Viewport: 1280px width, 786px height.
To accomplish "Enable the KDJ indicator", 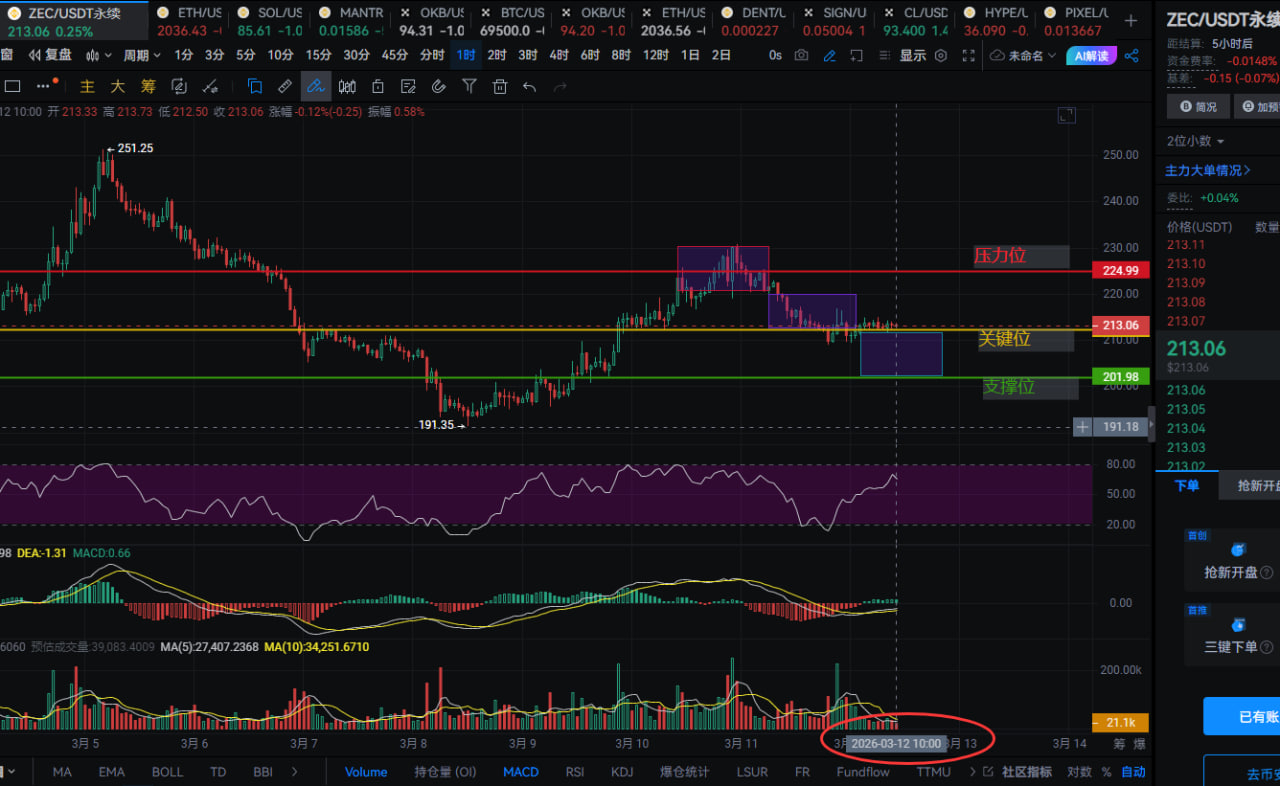I will click(622, 771).
